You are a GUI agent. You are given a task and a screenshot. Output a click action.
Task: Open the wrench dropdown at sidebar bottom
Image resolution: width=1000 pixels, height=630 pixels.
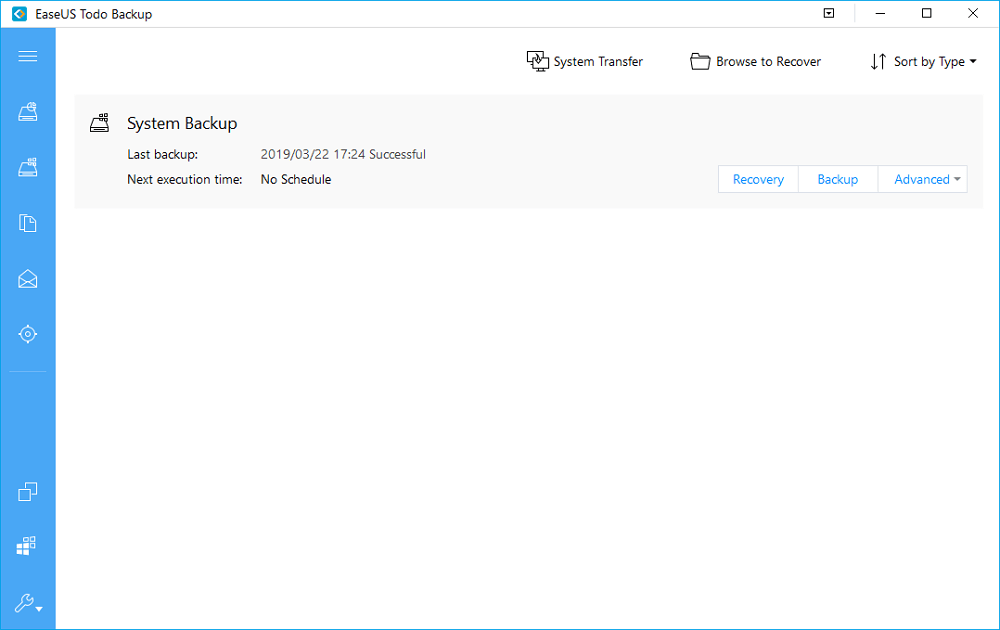pos(27,604)
